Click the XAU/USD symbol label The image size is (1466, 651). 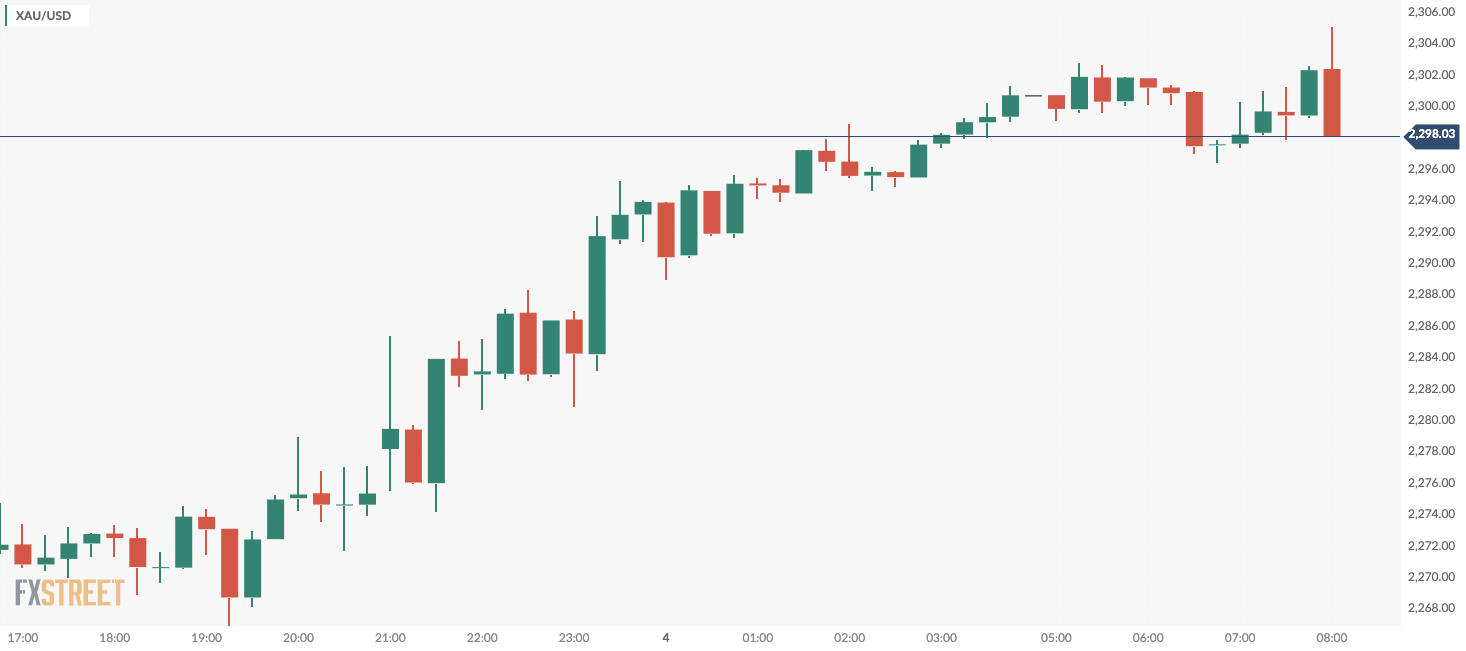(43, 16)
